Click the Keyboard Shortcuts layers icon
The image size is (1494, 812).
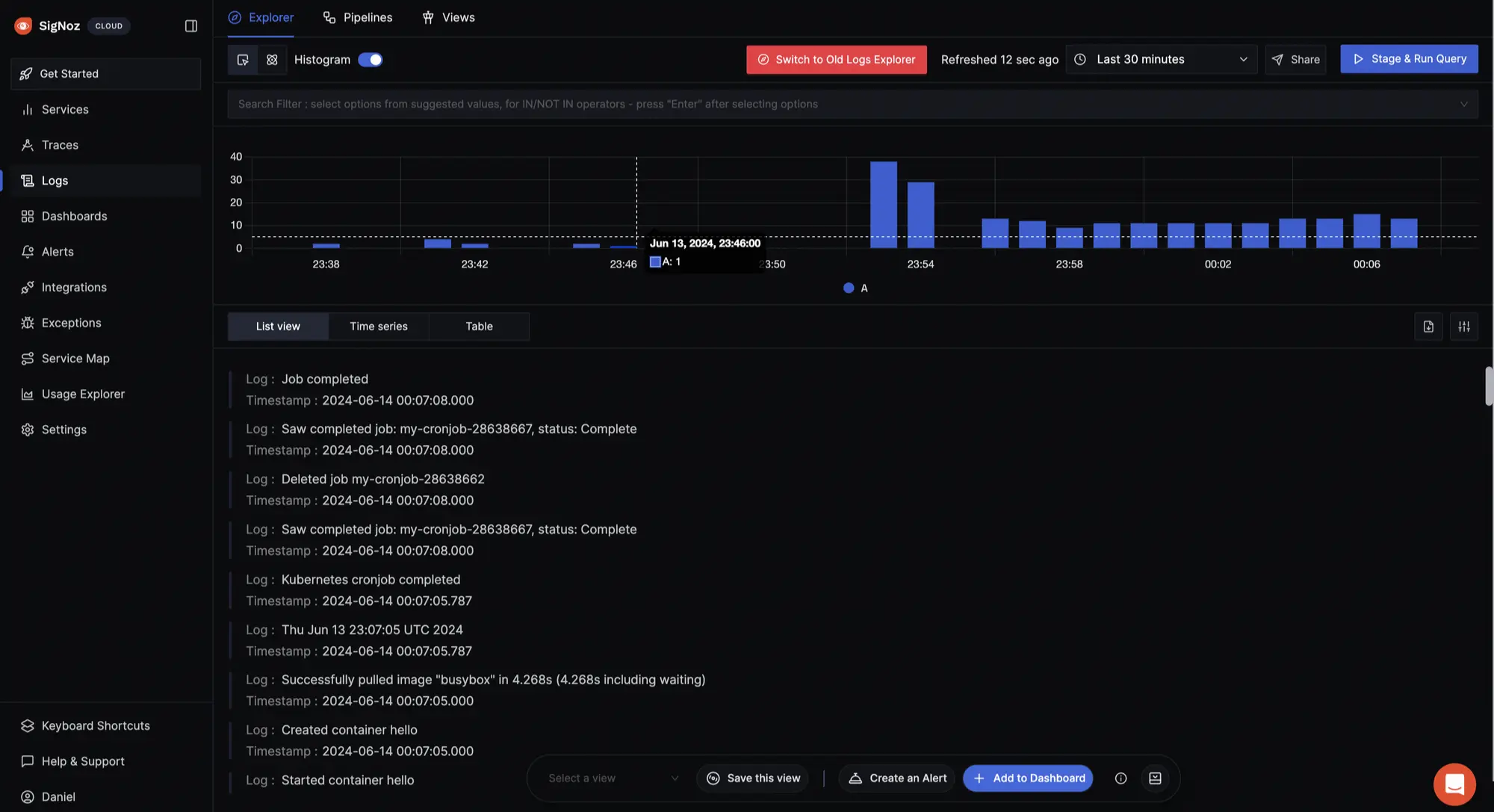[x=28, y=726]
